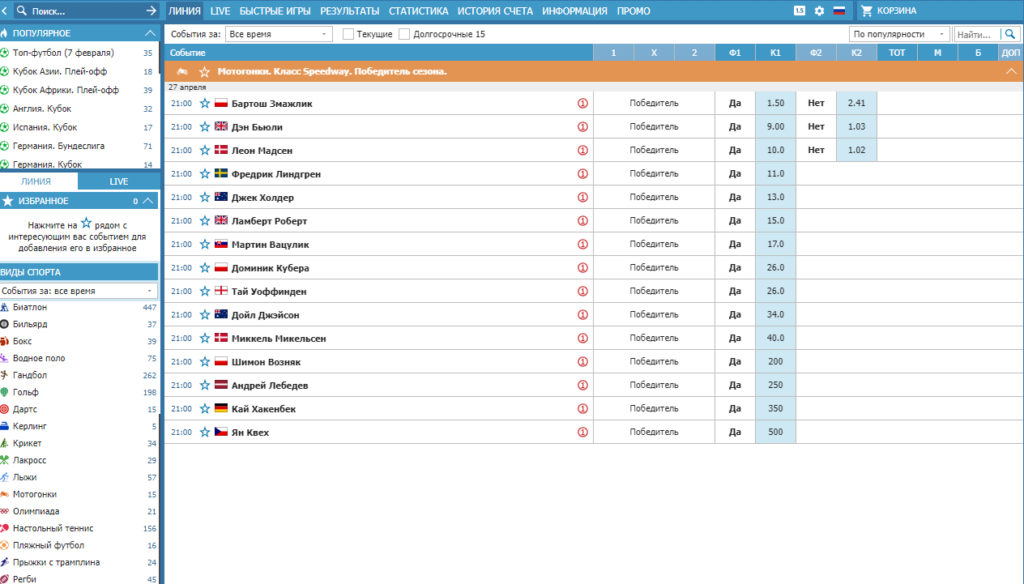Open info icon for Дэн Бьюли
The width and height of the screenshot is (1024, 584).
(583, 127)
